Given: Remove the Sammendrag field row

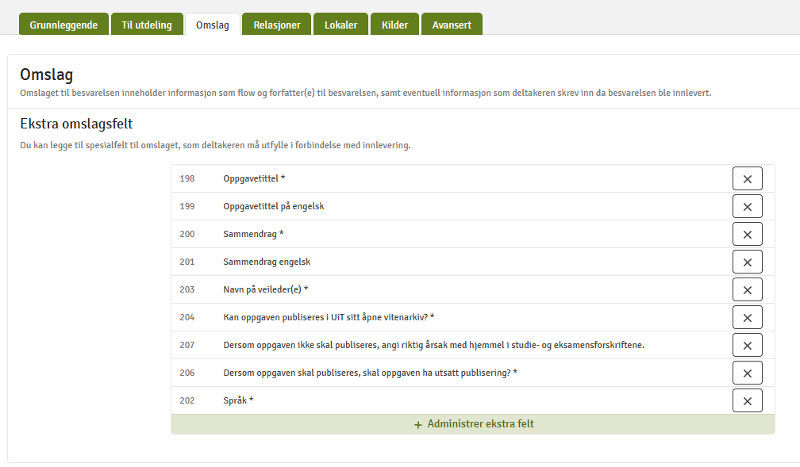Looking at the screenshot, I should pyautogui.click(x=747, y=234).
